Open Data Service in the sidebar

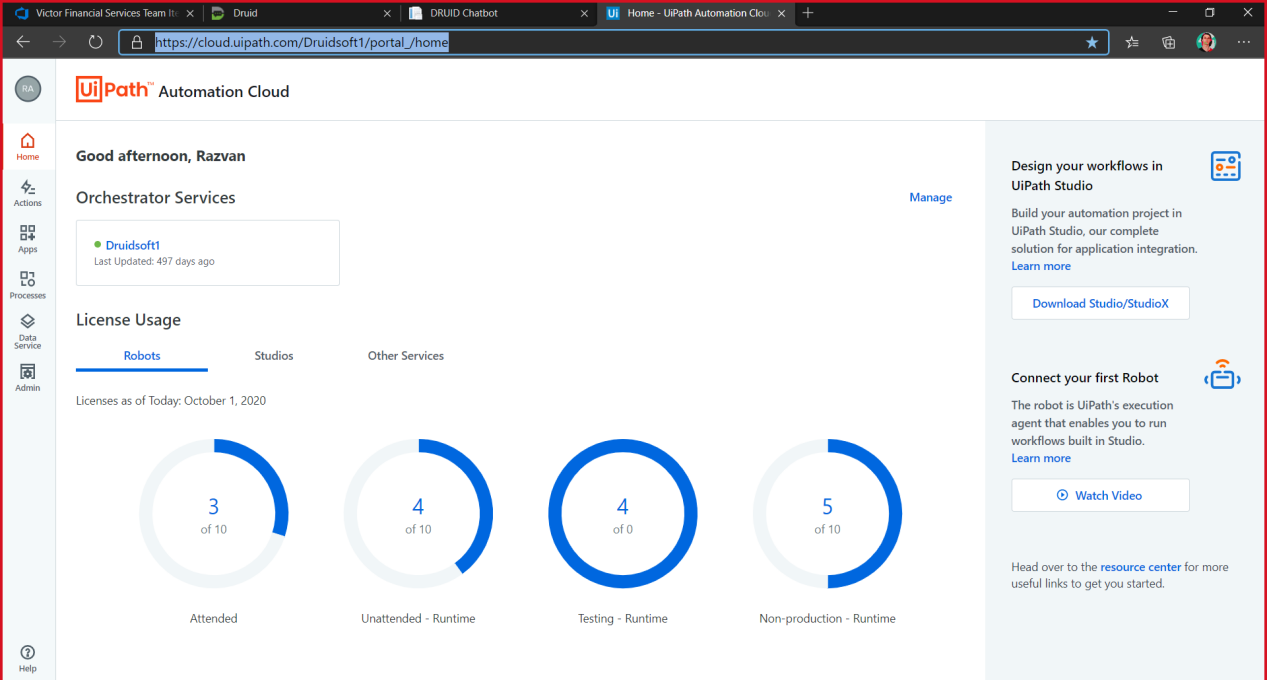(x=28, y=331)
